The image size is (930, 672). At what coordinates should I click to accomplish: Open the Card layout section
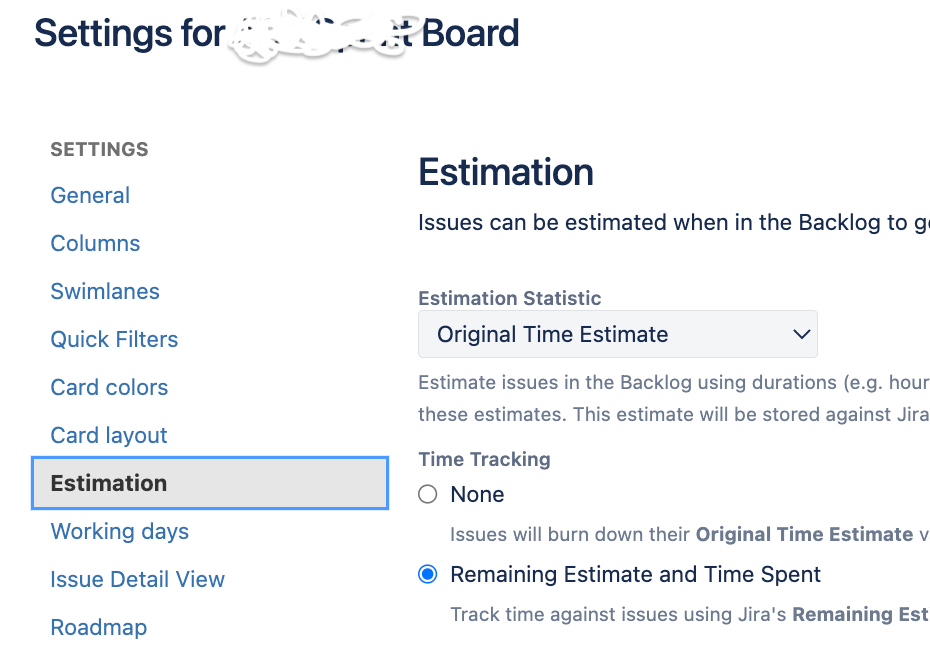pos(108,435)
